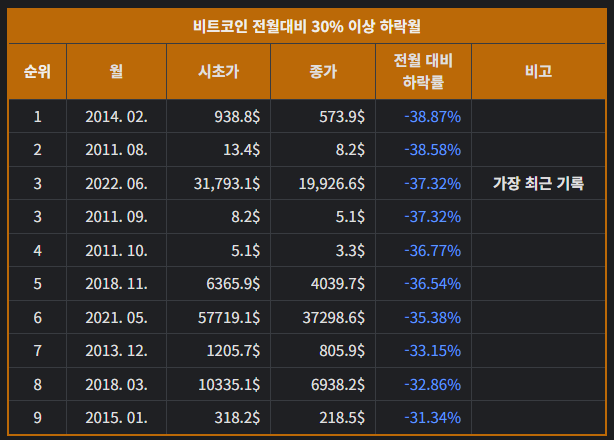This screenshot has width=614, height=440.
Task: Select the month cell '2011. 08.'
Action: coord(116,150)
